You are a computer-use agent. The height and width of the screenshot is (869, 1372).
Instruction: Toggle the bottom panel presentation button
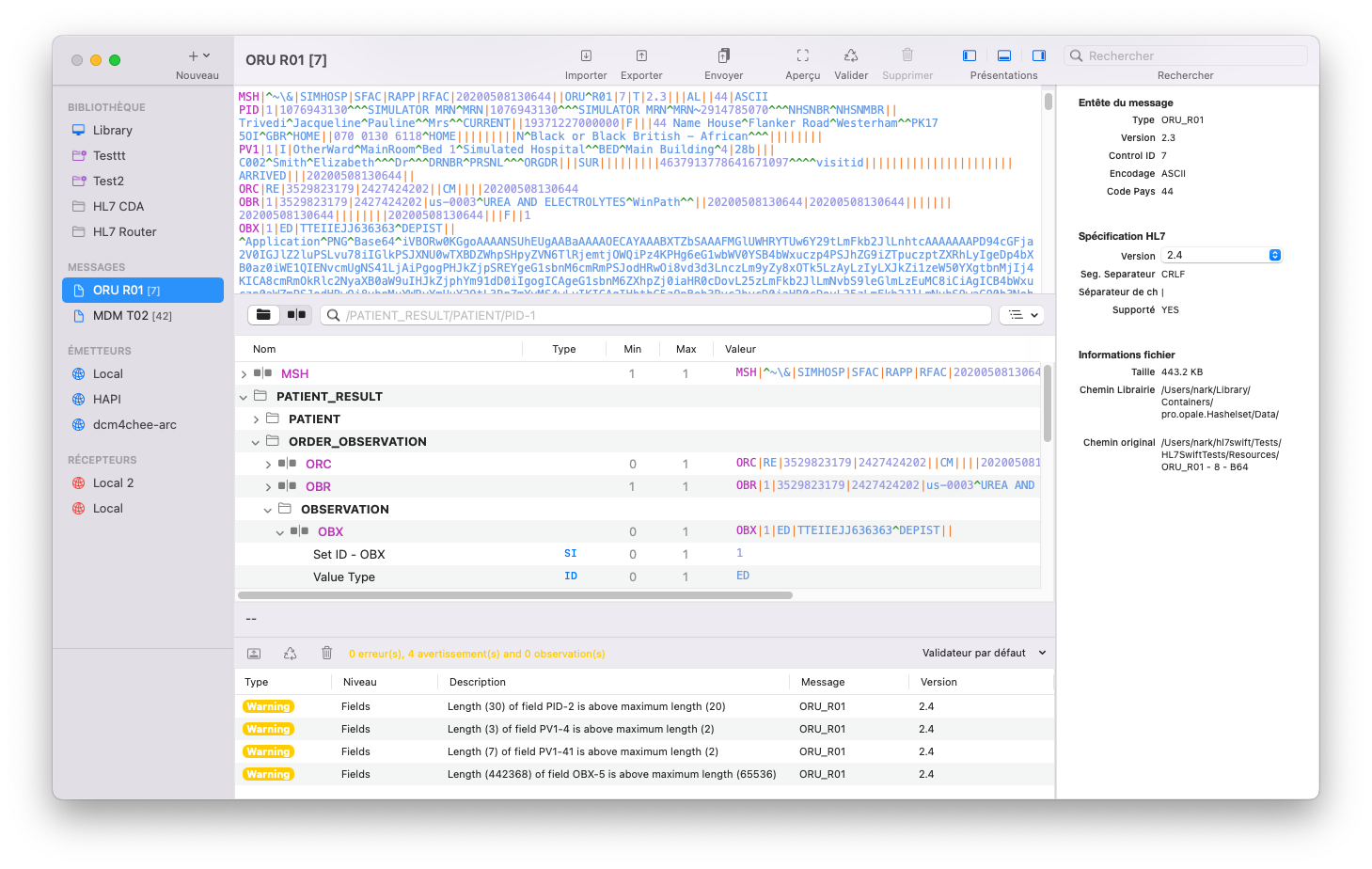[1004, 56]
